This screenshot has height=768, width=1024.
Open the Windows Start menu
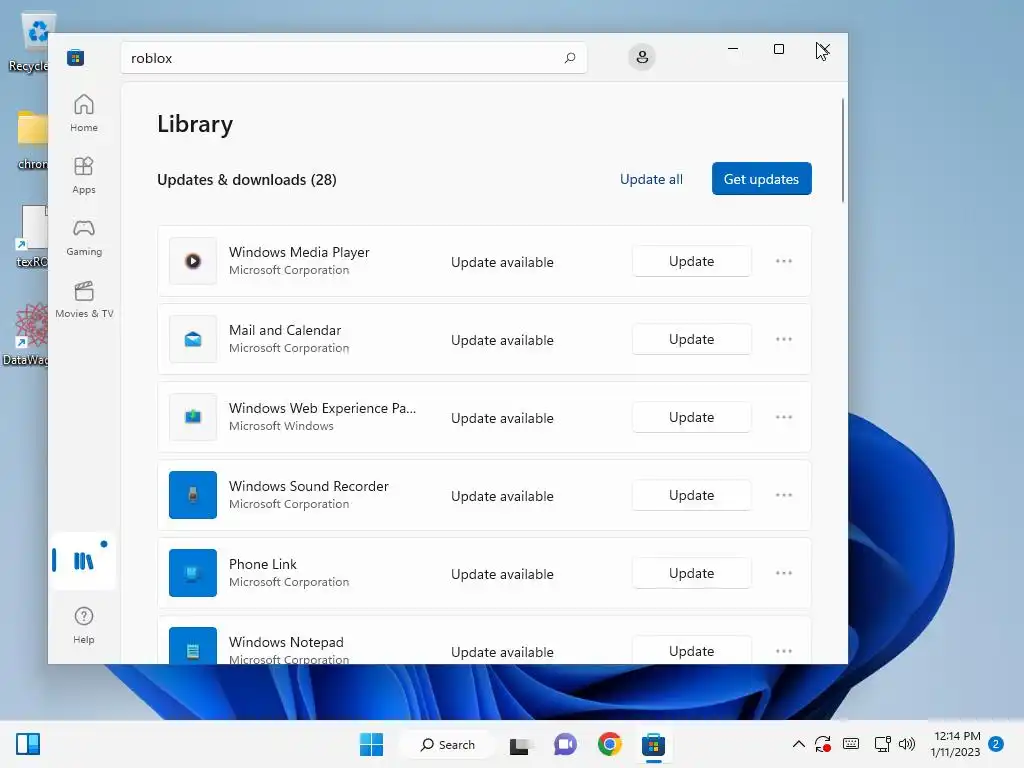372,744
